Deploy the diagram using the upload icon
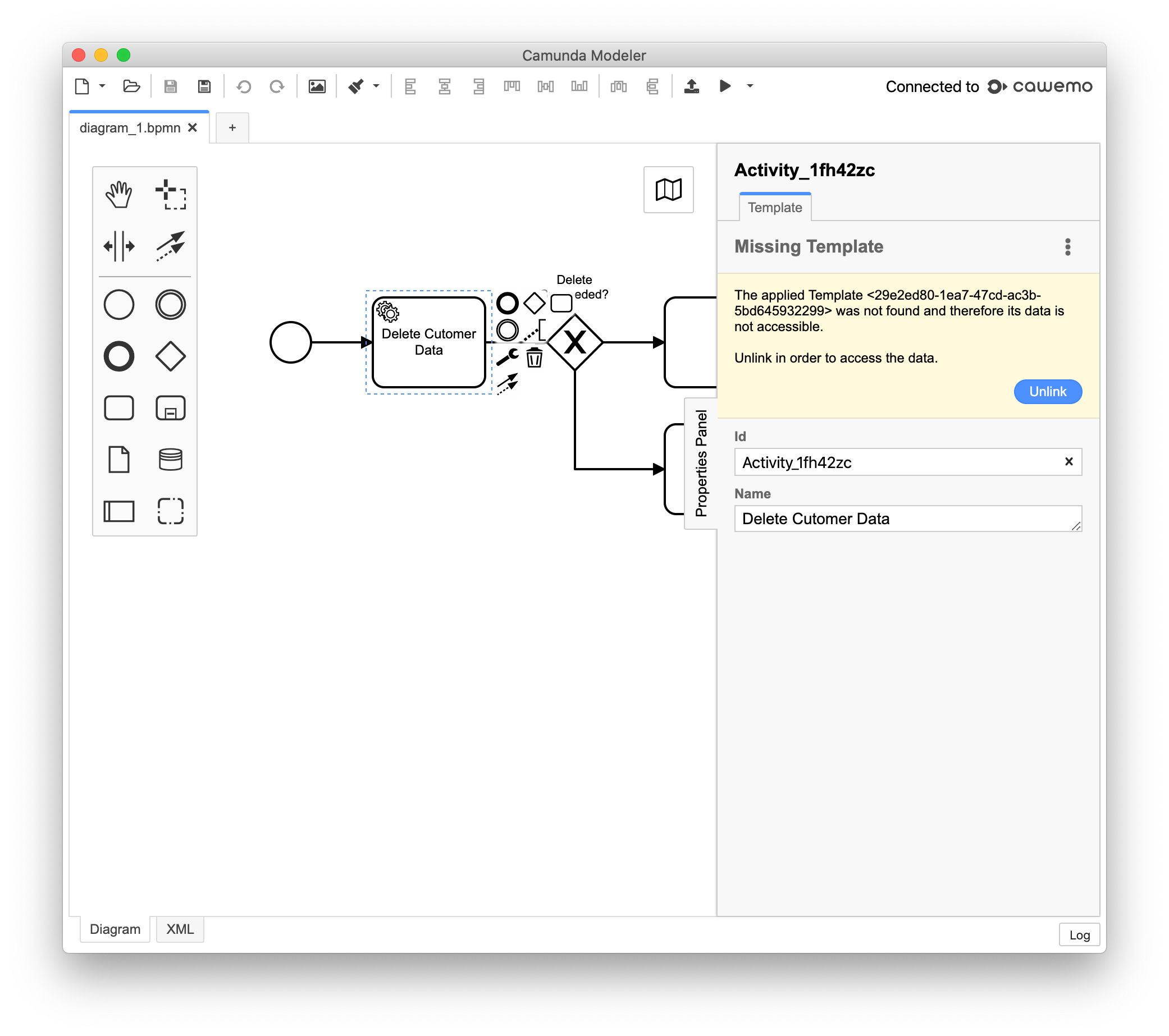Viewport: 1169px width, 1036px height. [691, 86]
